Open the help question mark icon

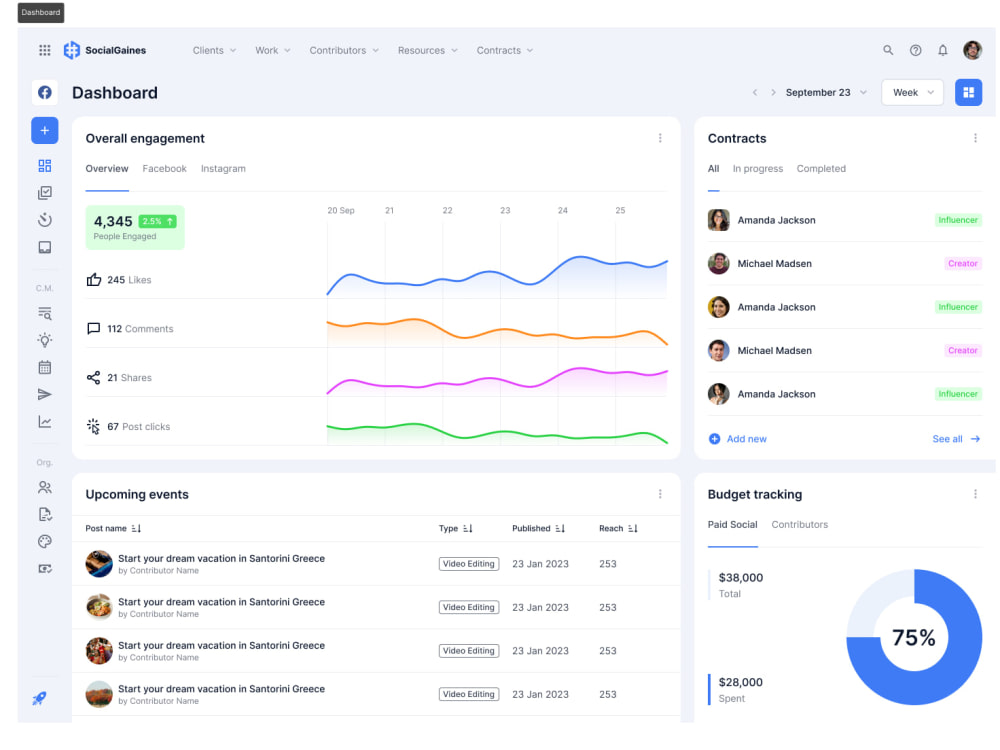click(915, 50)
